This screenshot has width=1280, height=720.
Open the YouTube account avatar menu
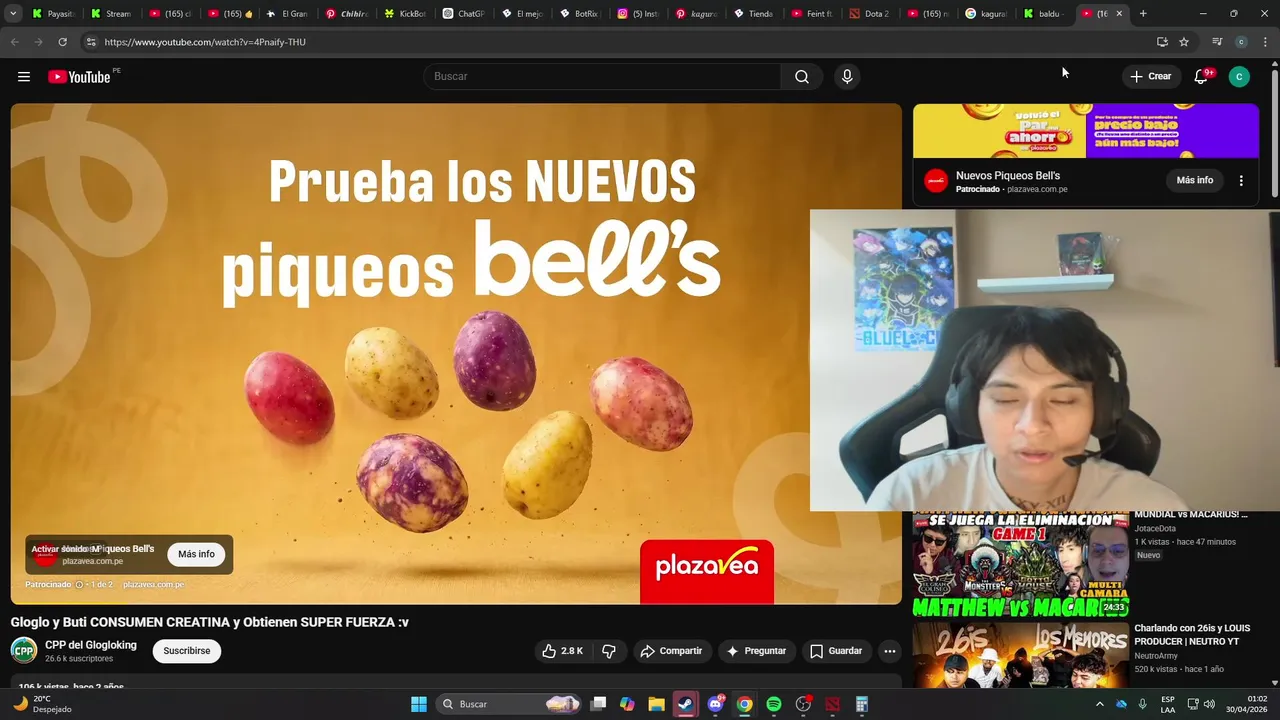[1239, 77]
